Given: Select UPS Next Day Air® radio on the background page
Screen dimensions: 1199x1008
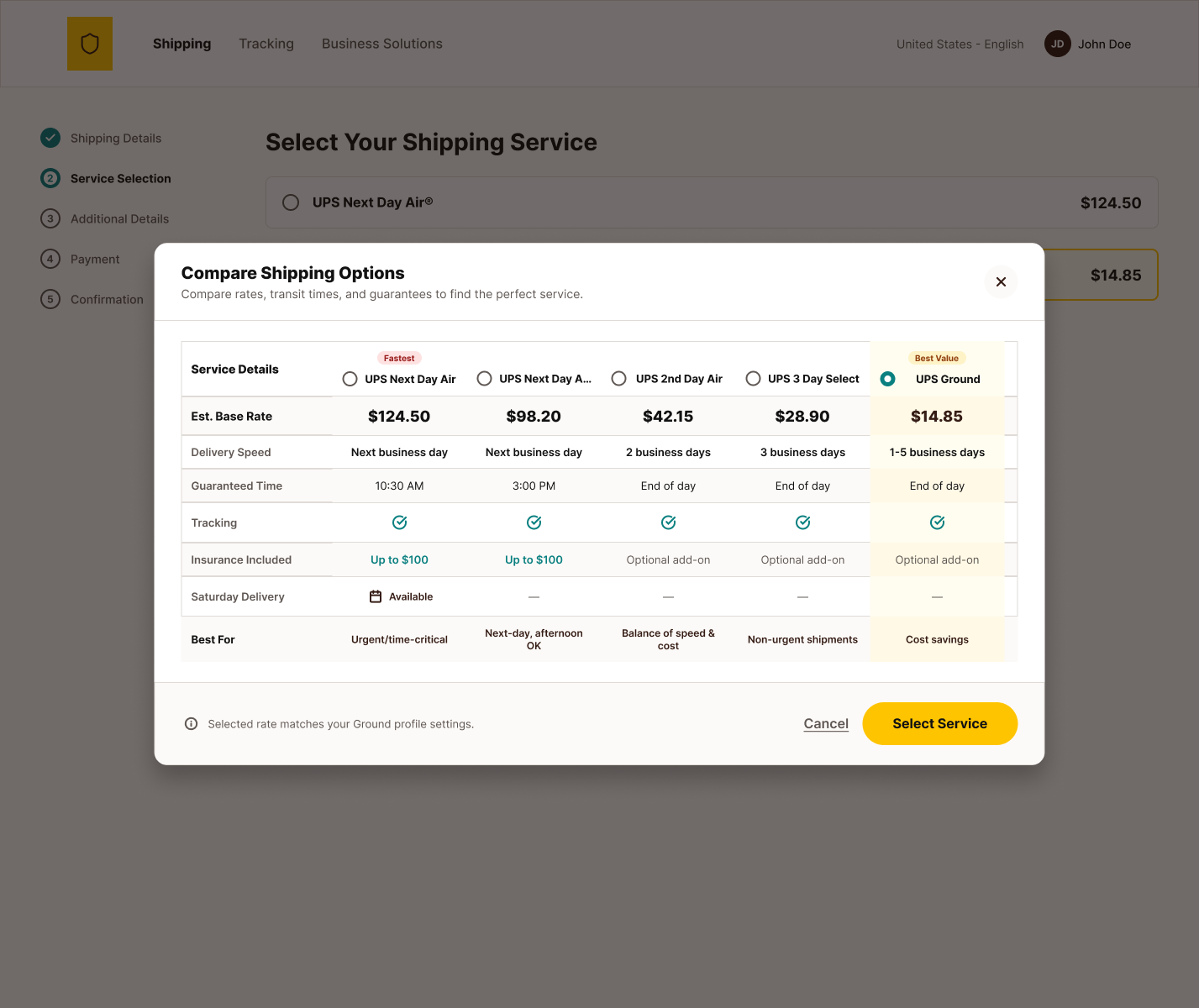Looking at the screenshot, I should [291, 202].
